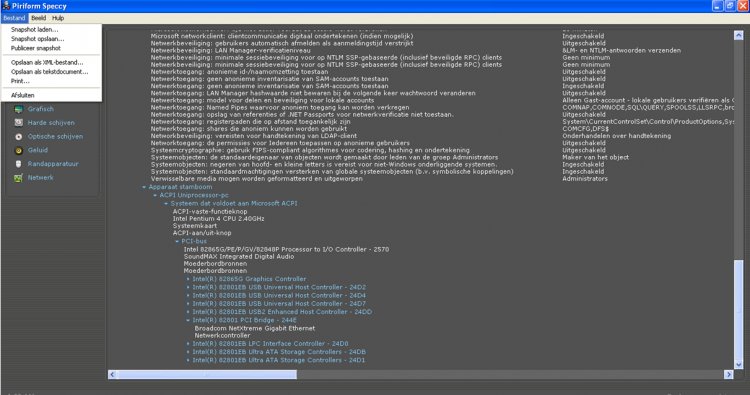Click Afsluiten to exit Speccy
Viewport: 750px width, 395px height.
tap(22, 95)
